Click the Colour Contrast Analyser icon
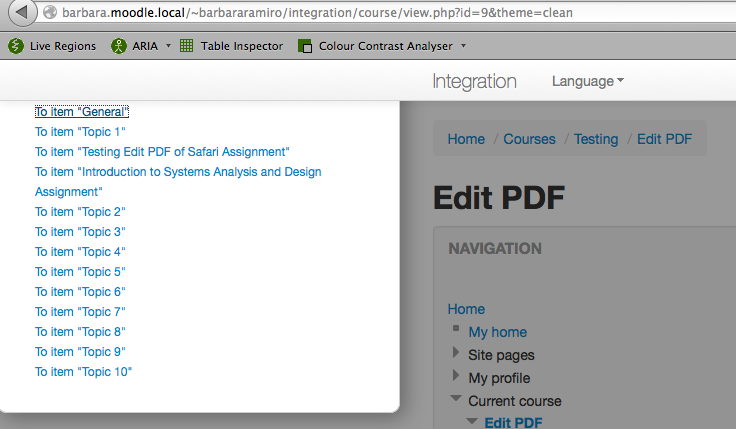 click(305, 46)
